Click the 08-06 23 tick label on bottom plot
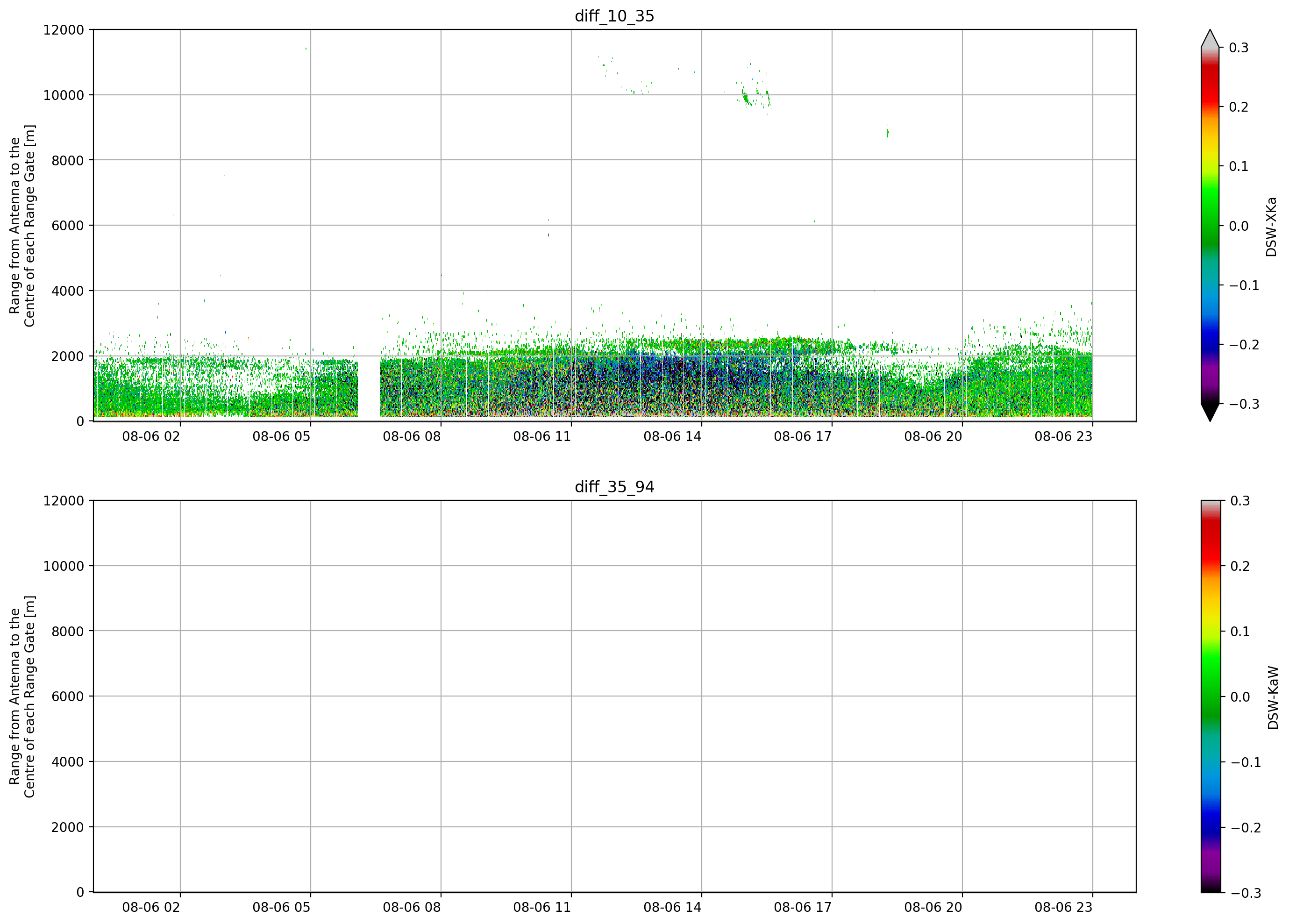Screen dimensions: 1289x924 pyautogui.click(x=1063, y=908)
